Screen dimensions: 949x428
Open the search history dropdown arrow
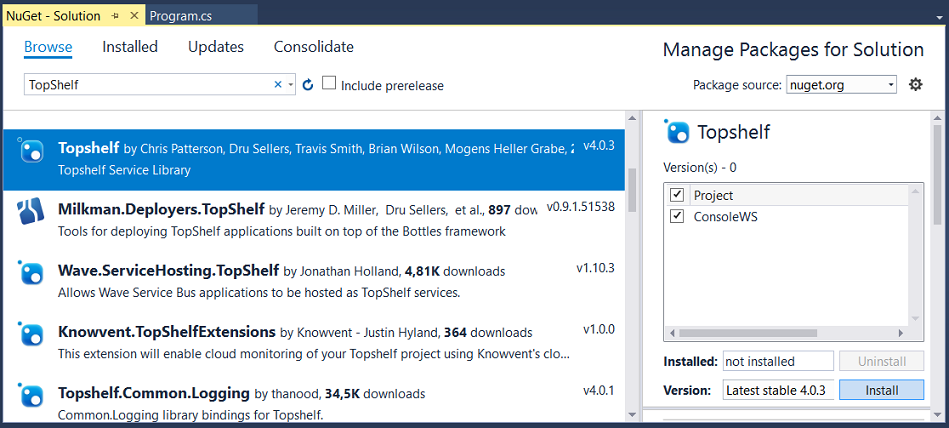(x=291, y=85)
